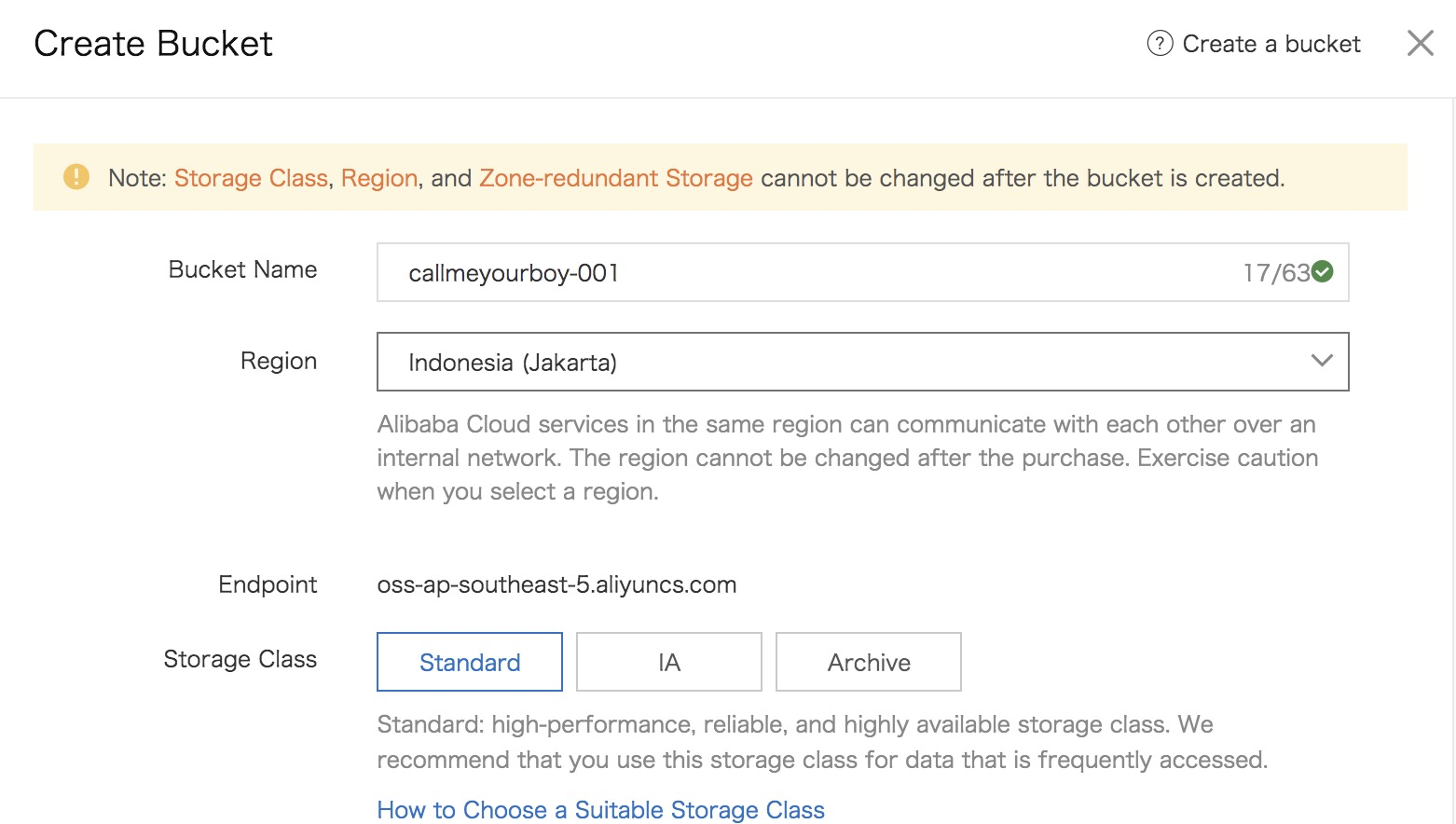
Task: Click the green validation checkmark icon
Action: click(1323, 272)
